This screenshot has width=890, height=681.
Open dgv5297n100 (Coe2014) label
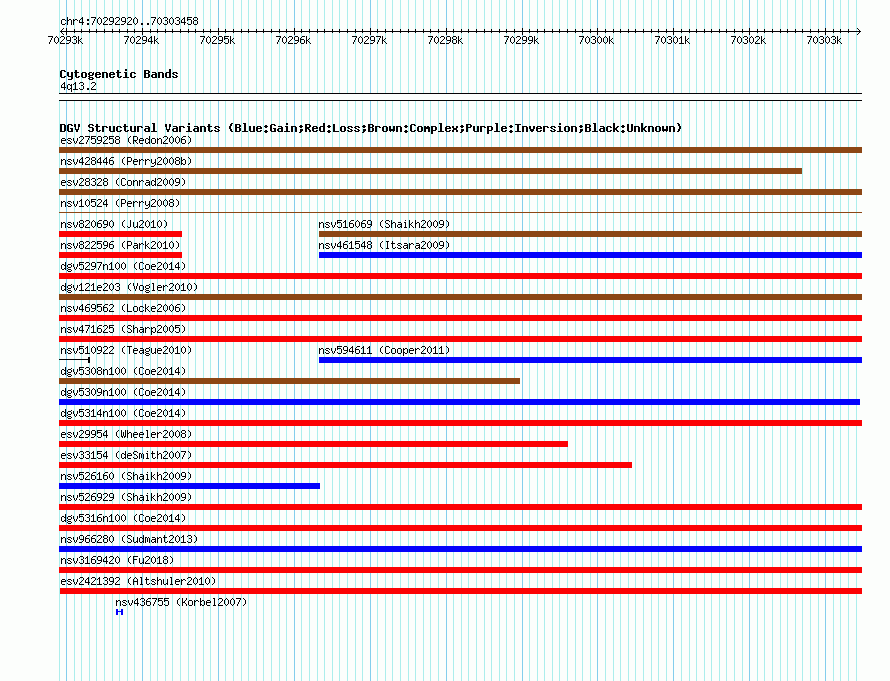pyautogui.click(x=123, y=266)
